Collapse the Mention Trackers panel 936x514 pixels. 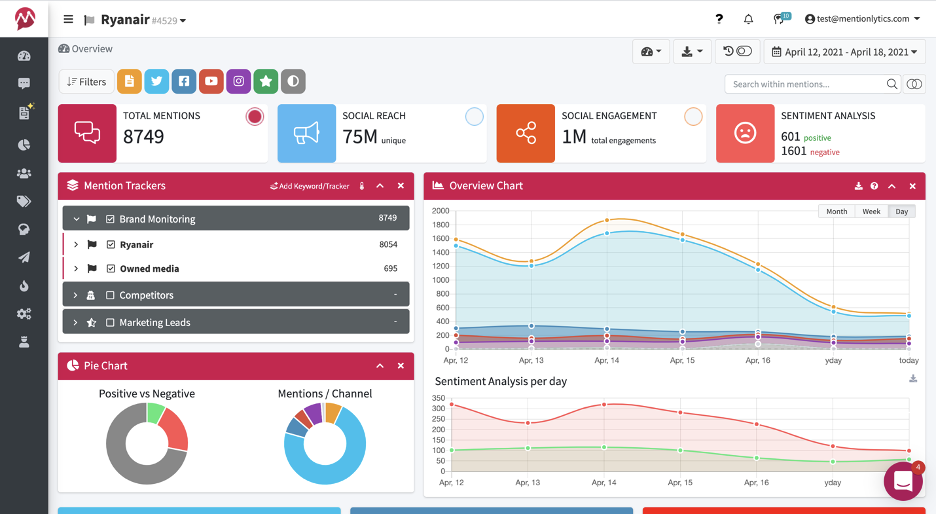(380, 186)
